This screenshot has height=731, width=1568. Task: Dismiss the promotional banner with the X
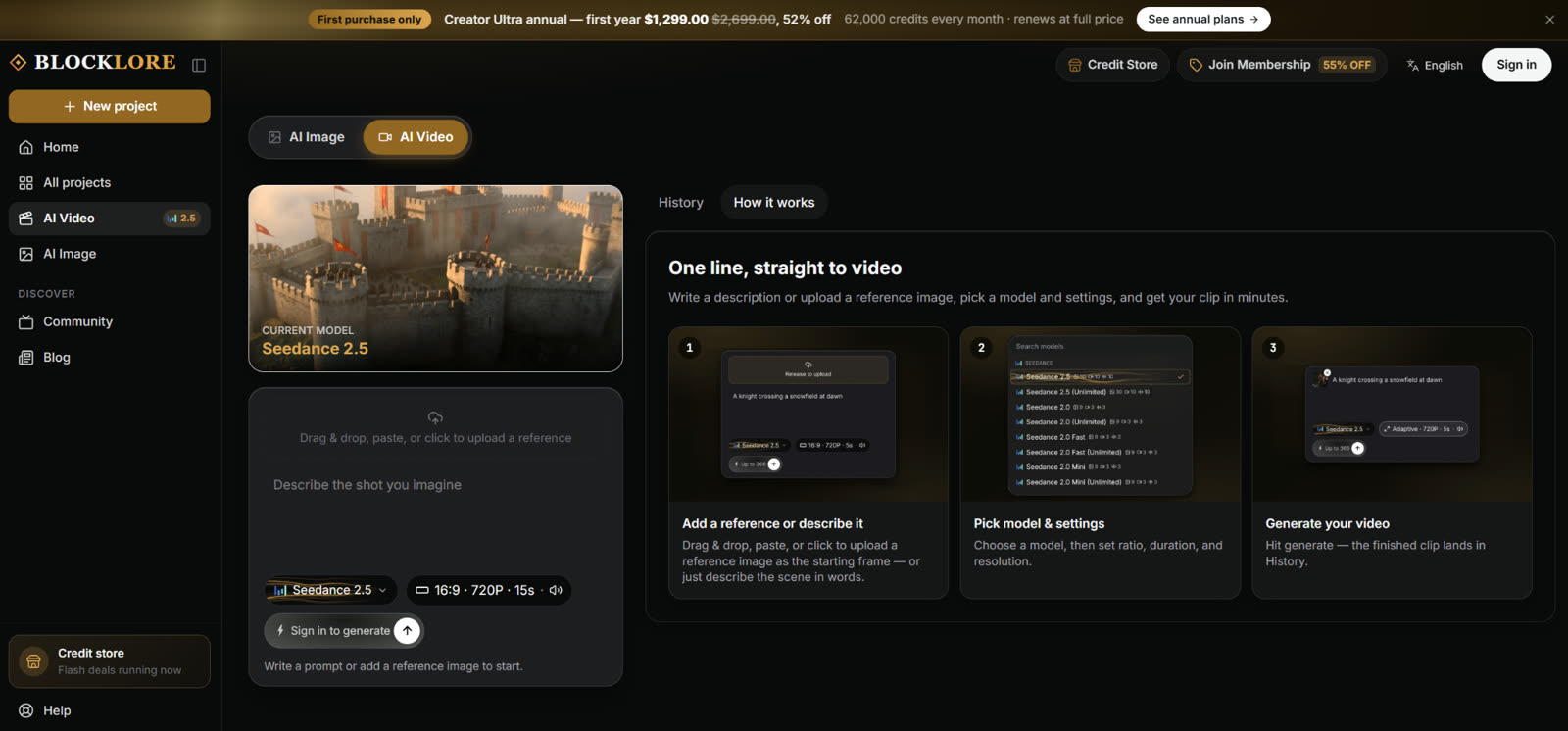tap(1549, 20)
